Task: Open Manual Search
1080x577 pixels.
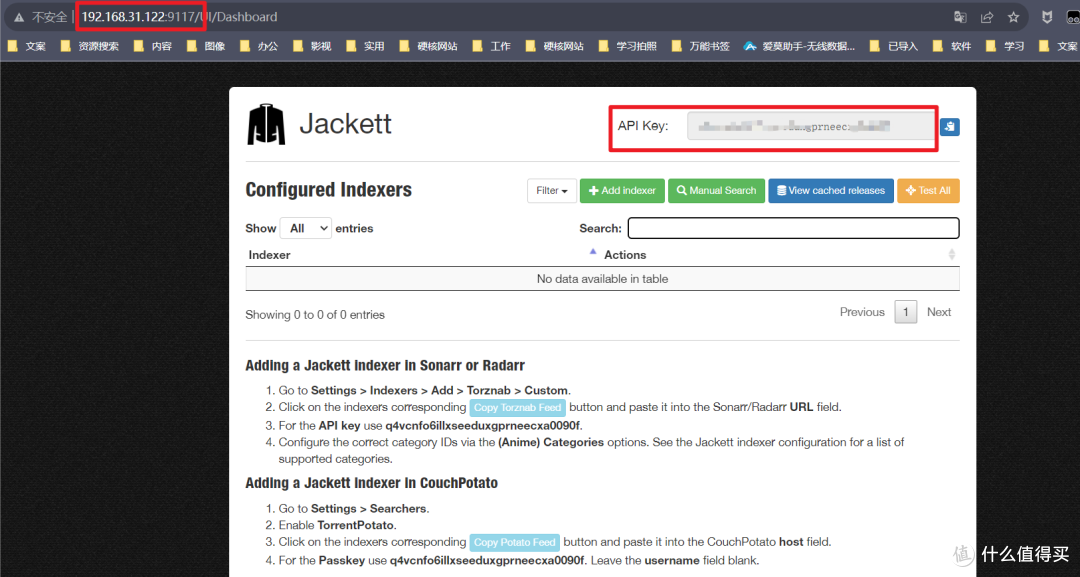Action: [716, 191]
